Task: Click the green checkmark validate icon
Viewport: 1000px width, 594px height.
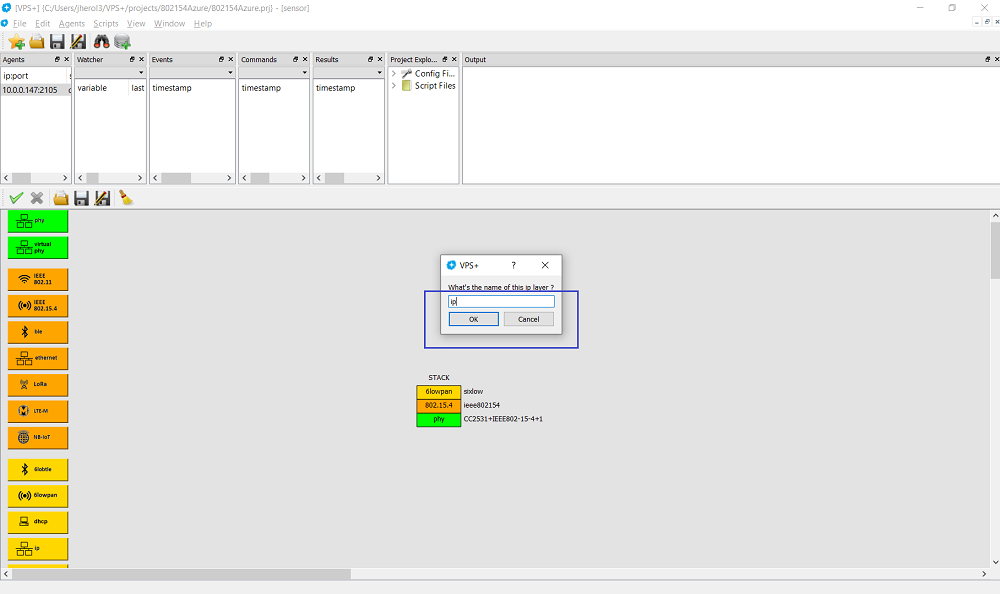Action: click(16, 198)
